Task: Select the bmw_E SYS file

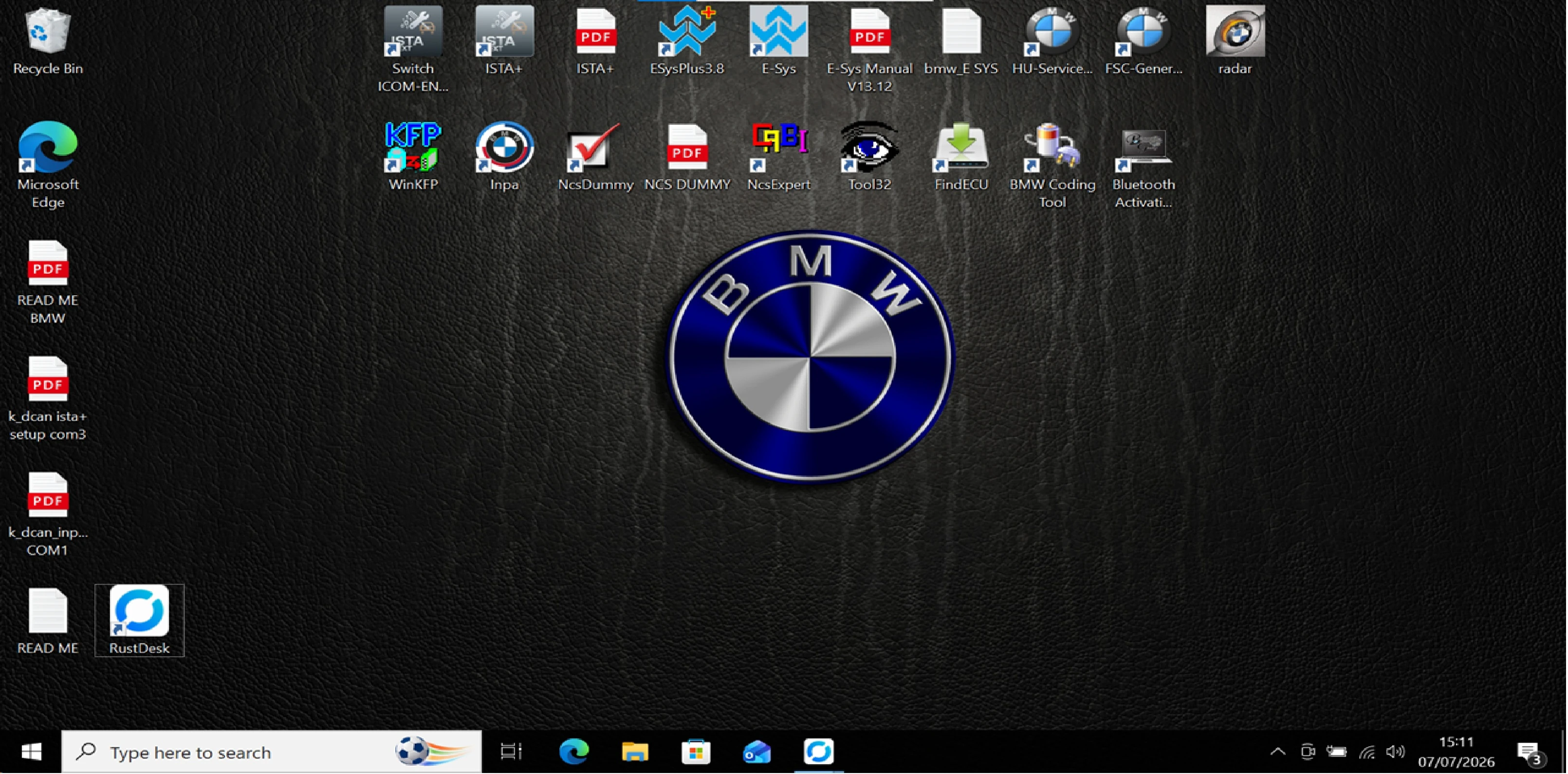Action: coord(961,41)
